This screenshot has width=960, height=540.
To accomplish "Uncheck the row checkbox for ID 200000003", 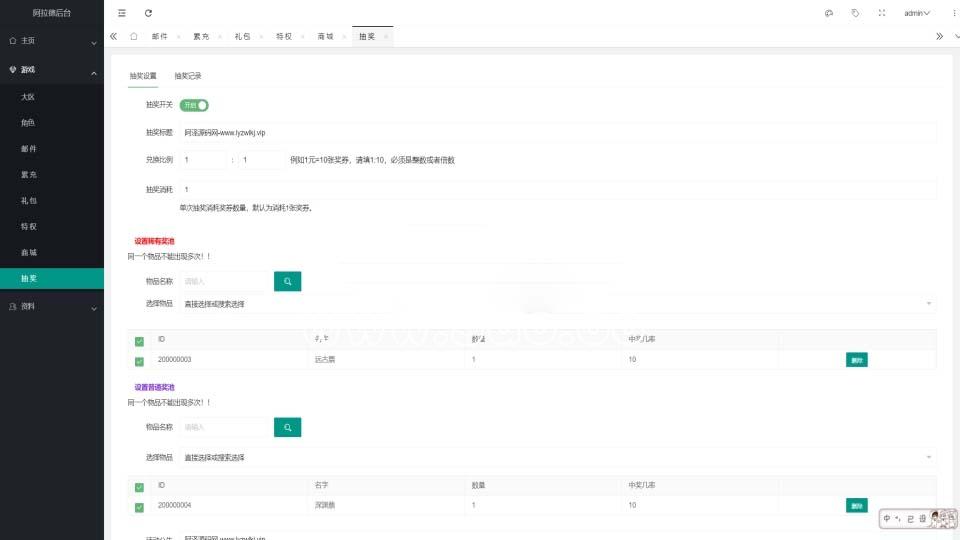I will pos(139,360).
